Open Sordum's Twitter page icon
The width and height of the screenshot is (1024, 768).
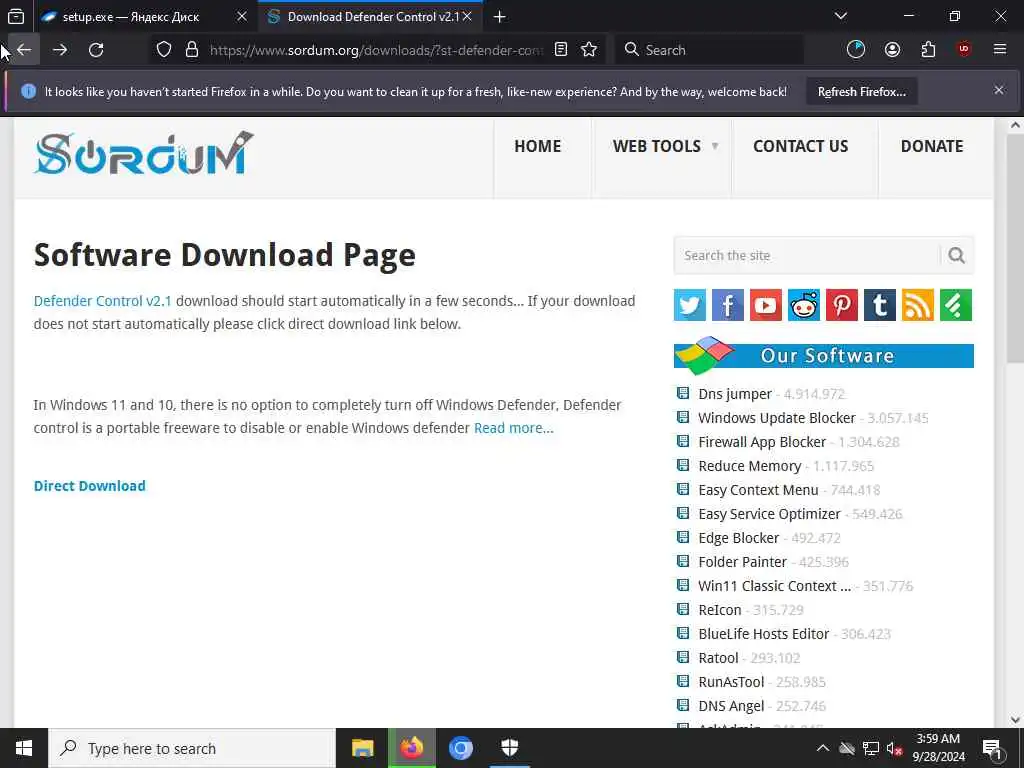pos(690,305)
